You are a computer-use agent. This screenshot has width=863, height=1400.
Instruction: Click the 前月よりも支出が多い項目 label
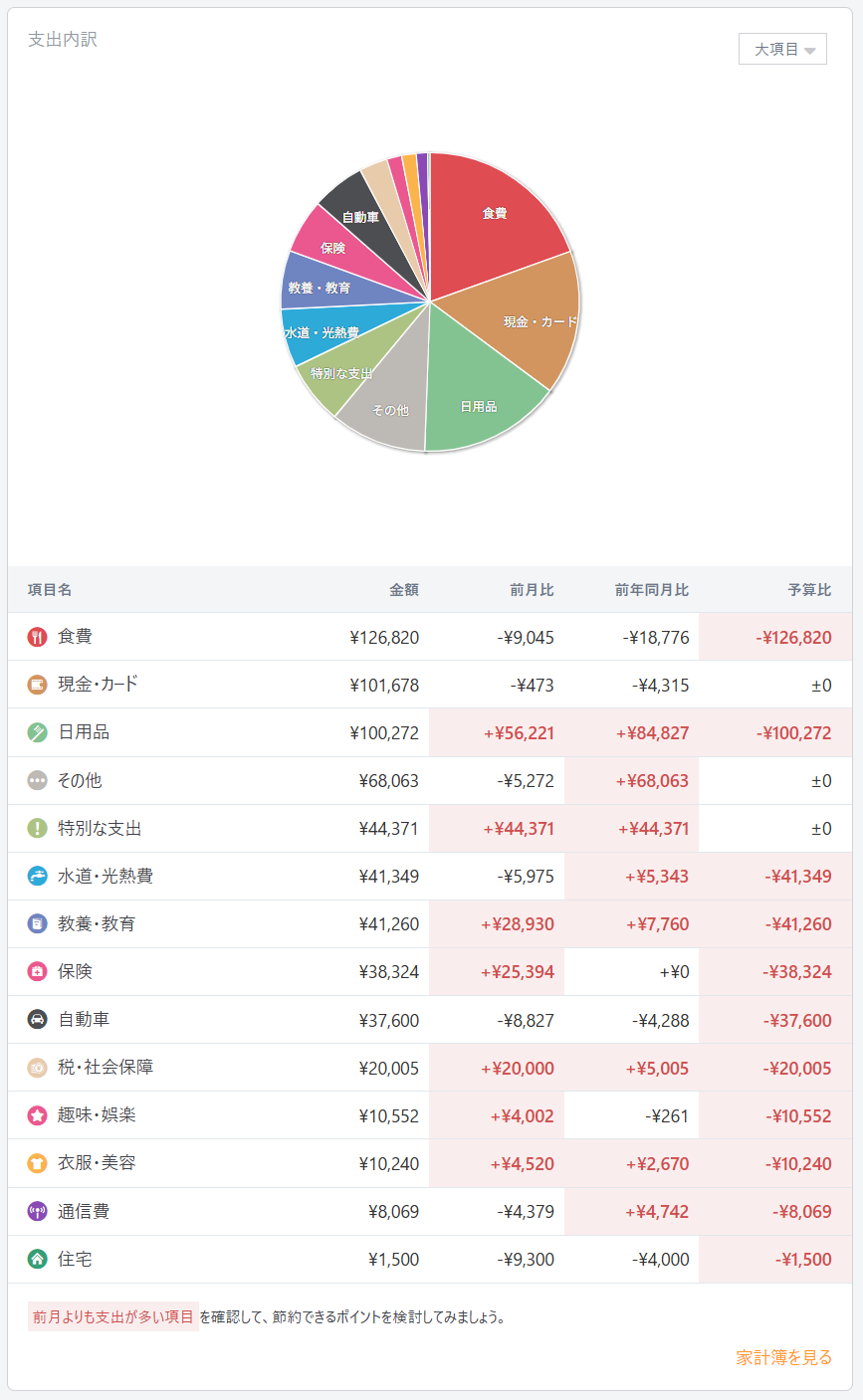113,1316
